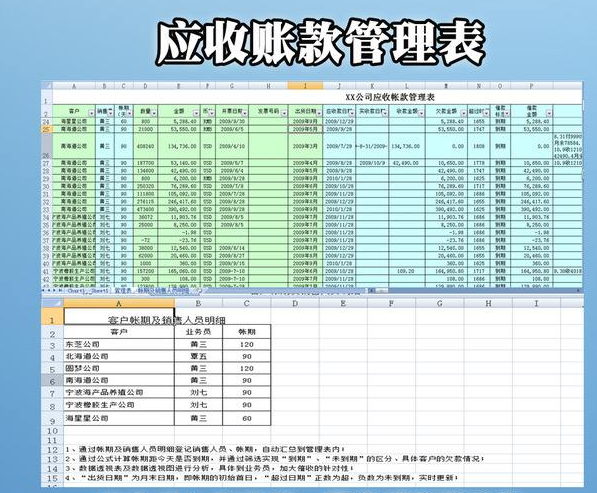
Task: Select the 宁波橡胶生产公司 cell in lower table
Action: point(119,405)
